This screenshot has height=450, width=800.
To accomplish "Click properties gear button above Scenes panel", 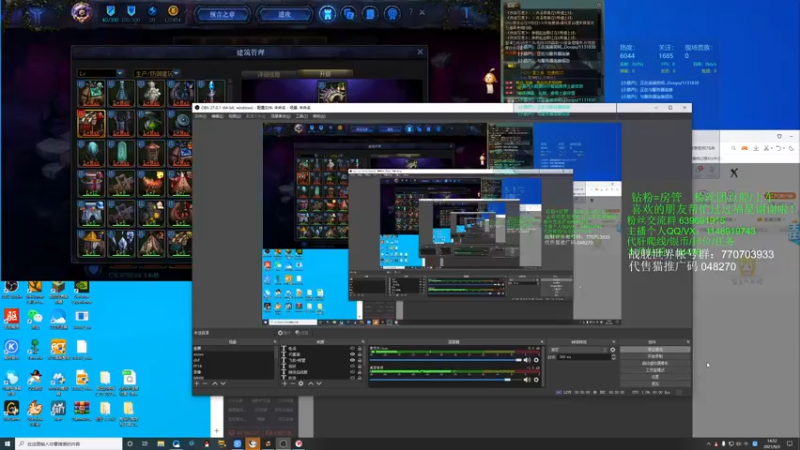I will pos(284,333).
